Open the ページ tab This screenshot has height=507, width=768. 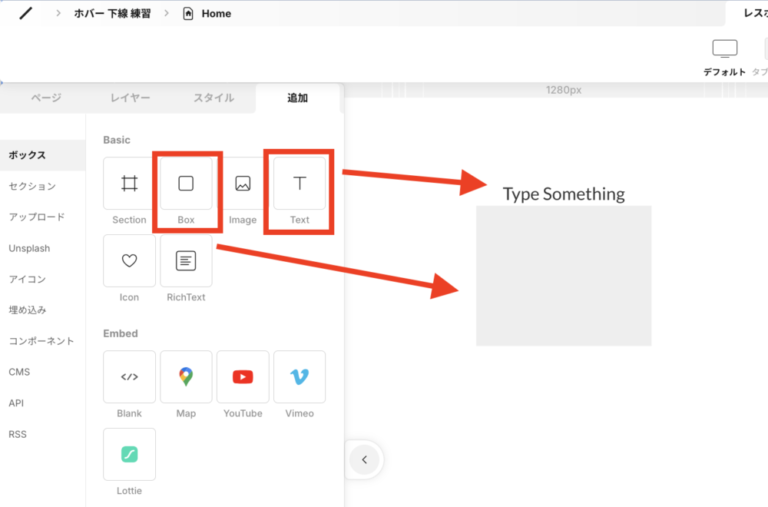tap(46, 98)
